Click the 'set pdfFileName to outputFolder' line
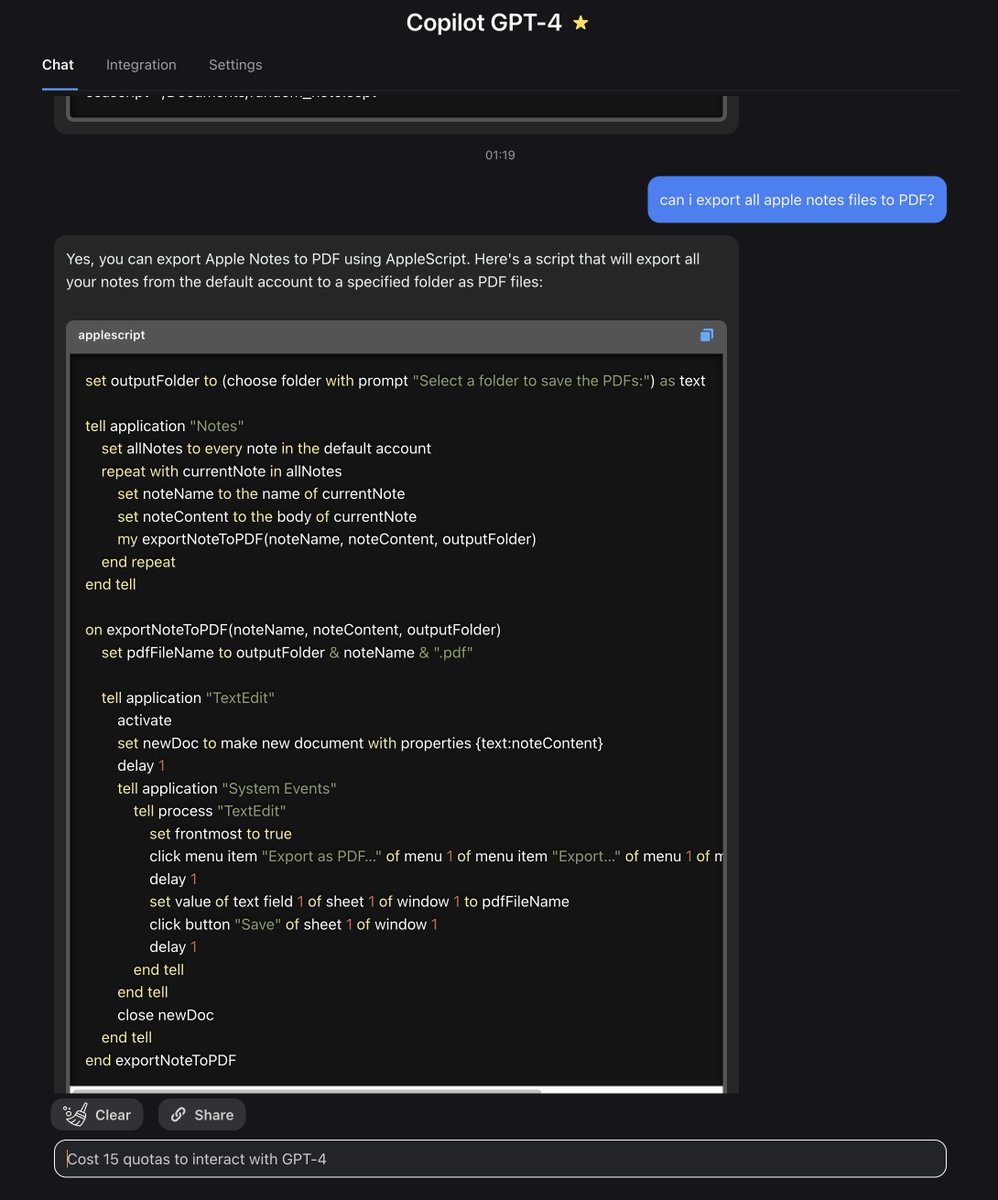Screen dimensions: 998x1200 click(287, 653)
